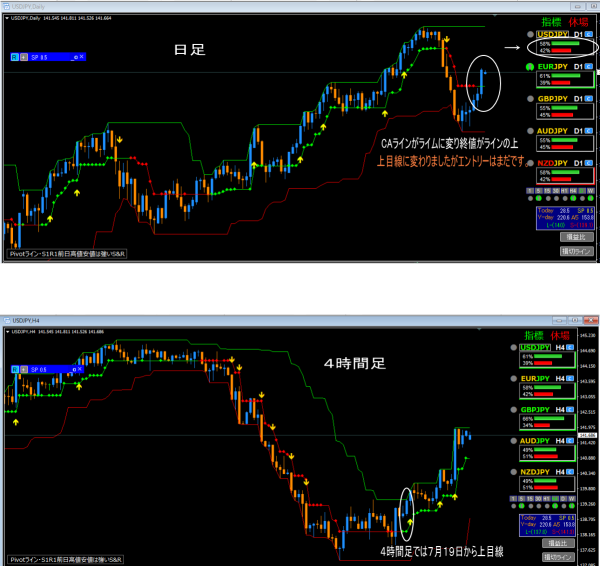This screenshot has width=600, height=566.
Task: Select the W timeframe tab in H4 panel
Action: tap(573, 500)
